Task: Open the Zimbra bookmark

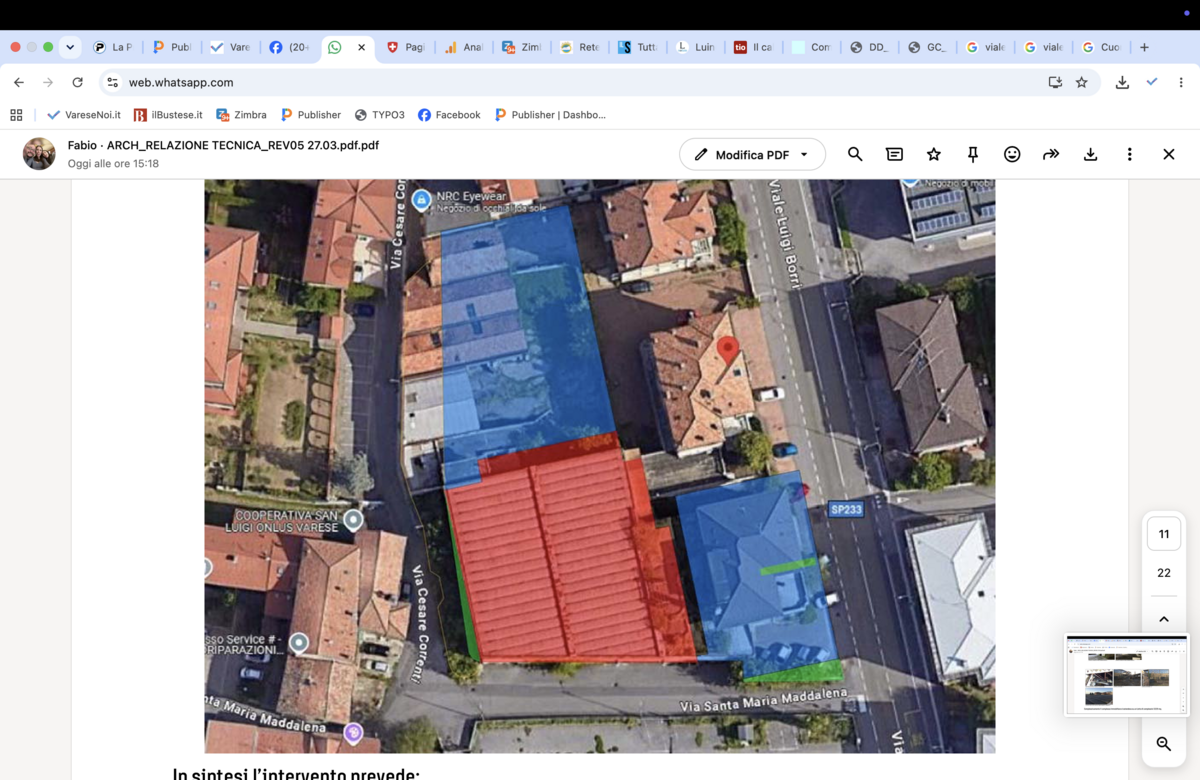Action: 241,115
